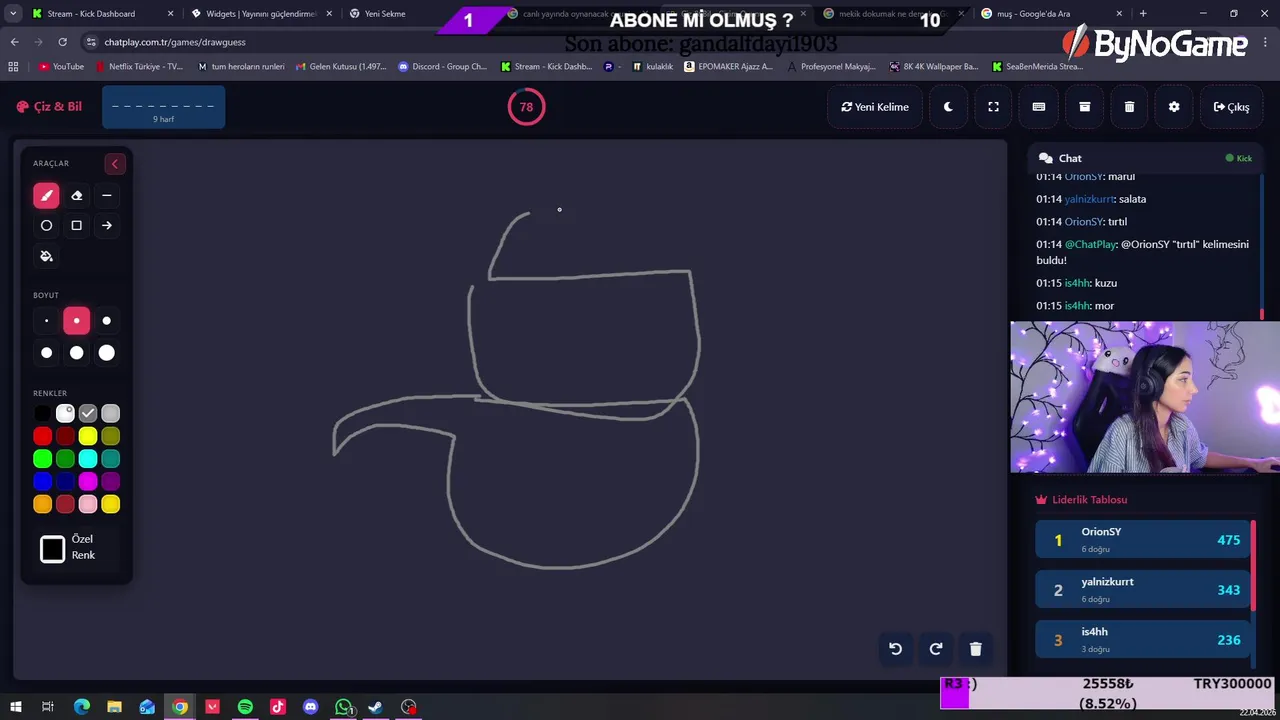Screen dimensions: 1280x720
Task: Choose the fourth brush size
Action: click(46, 352)
